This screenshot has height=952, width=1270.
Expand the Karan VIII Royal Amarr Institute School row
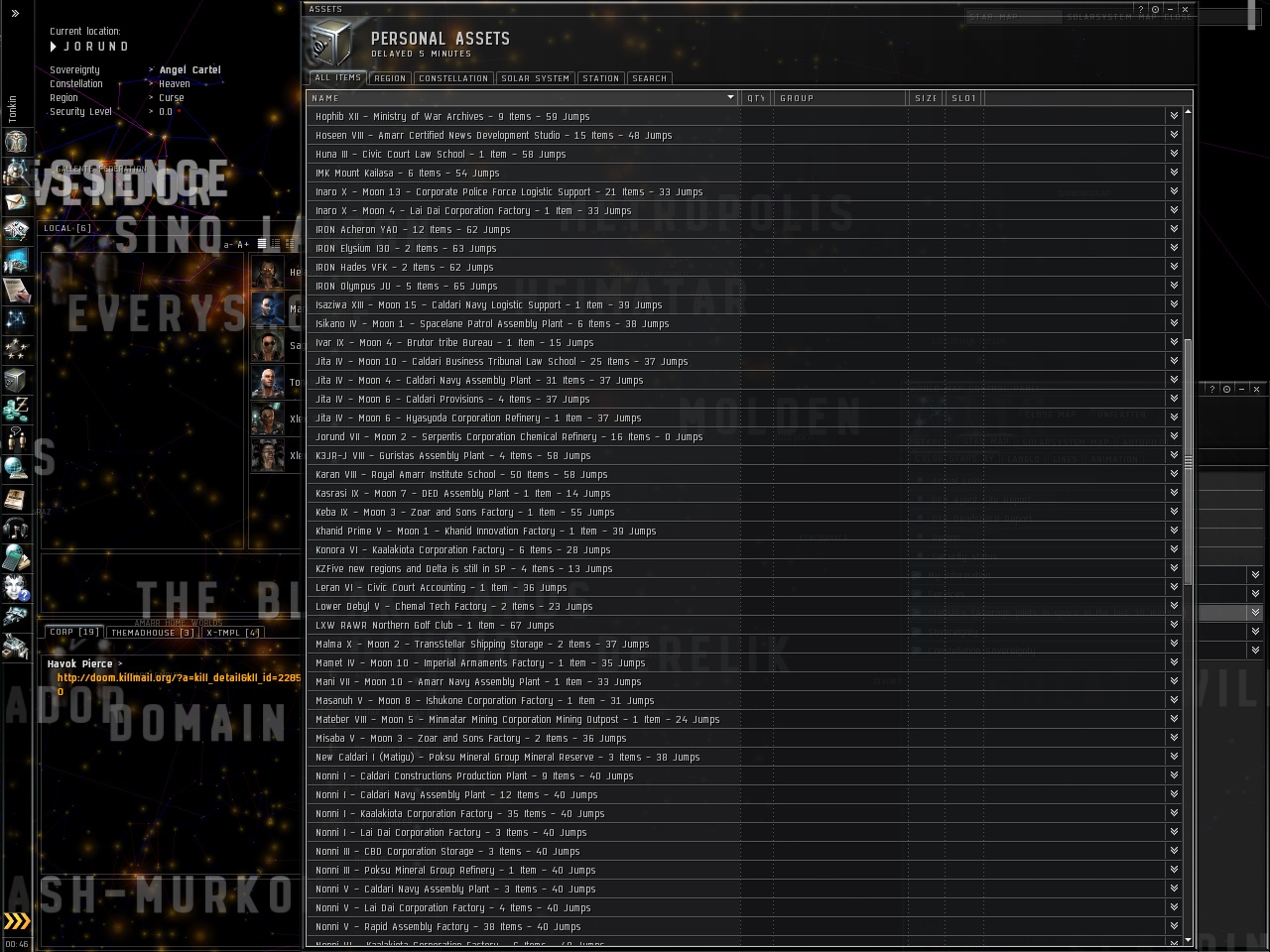pos(1174,474)
